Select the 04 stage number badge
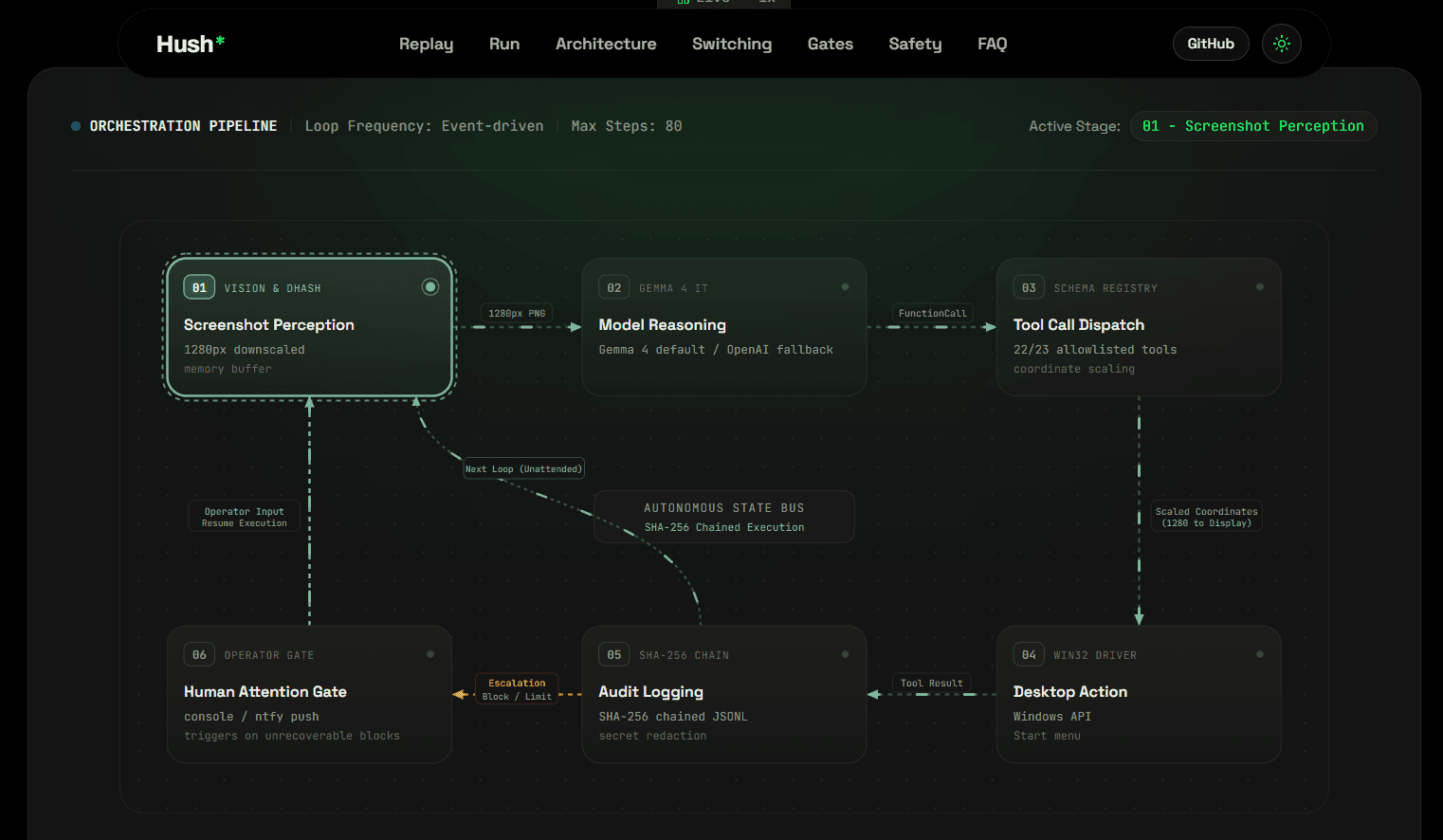 [1029, 654]
